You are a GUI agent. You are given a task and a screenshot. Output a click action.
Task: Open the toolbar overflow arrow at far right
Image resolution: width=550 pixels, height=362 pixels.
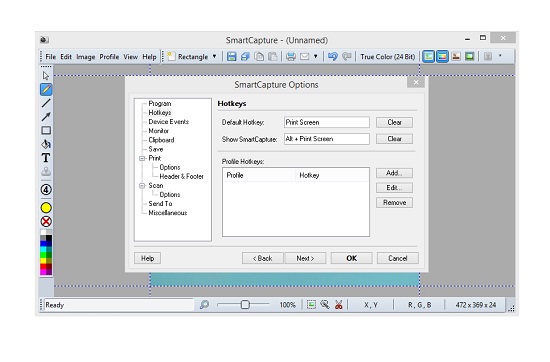click(500, 56)
